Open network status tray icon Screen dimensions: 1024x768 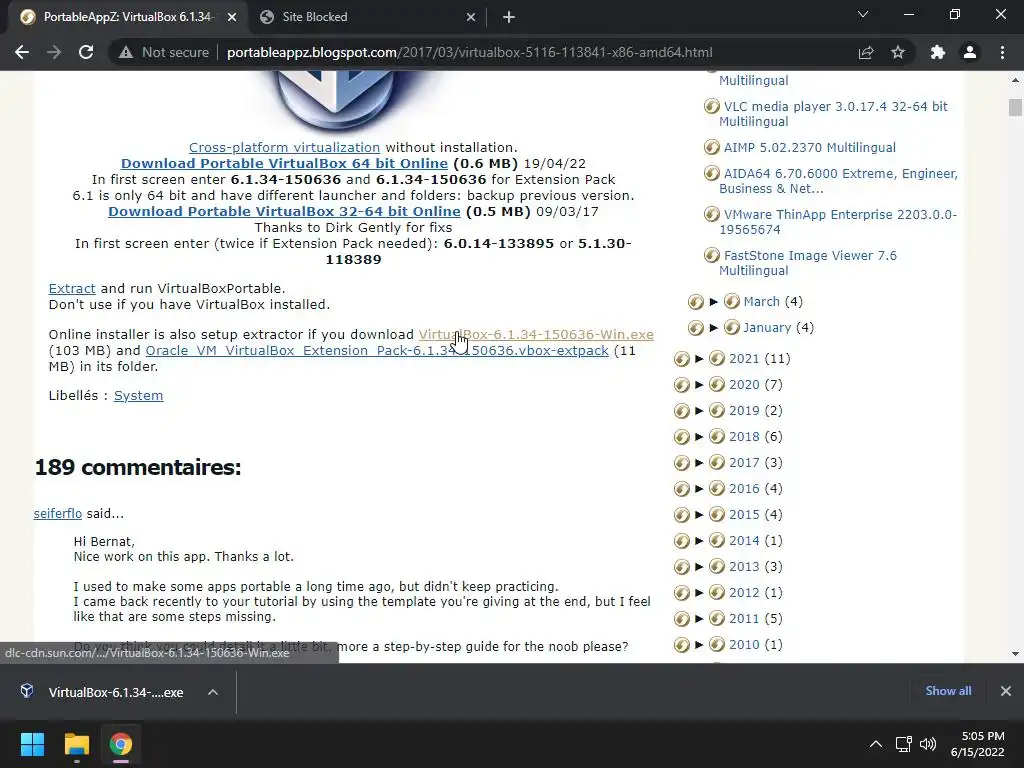tap(904, 744)
